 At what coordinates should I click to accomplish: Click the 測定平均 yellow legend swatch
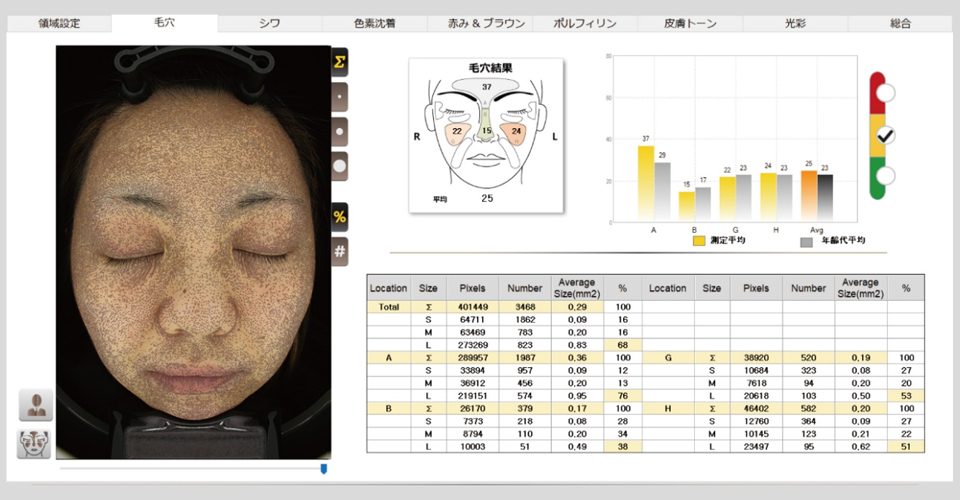pyautogui.click(x=700, y=241)
